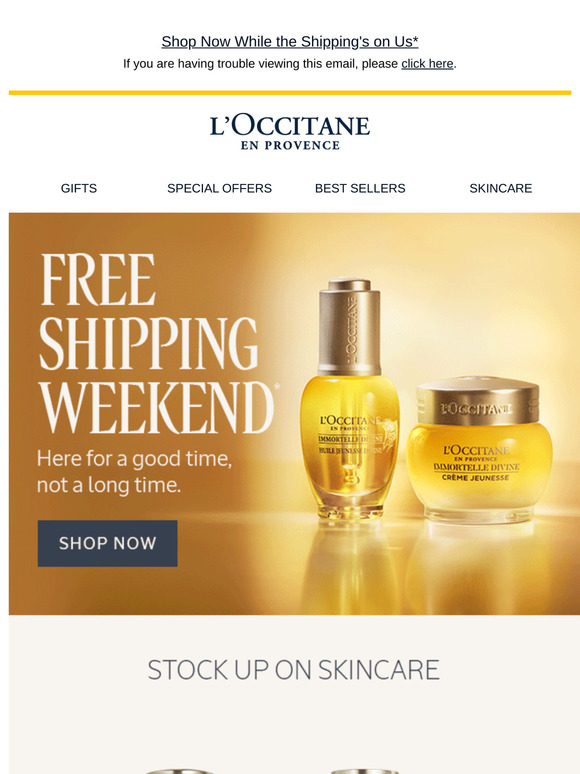Select the Immortelle Divine serum dropper bottle
The height and width of the screenshot is (774, 580).
[x=349, y=398]
